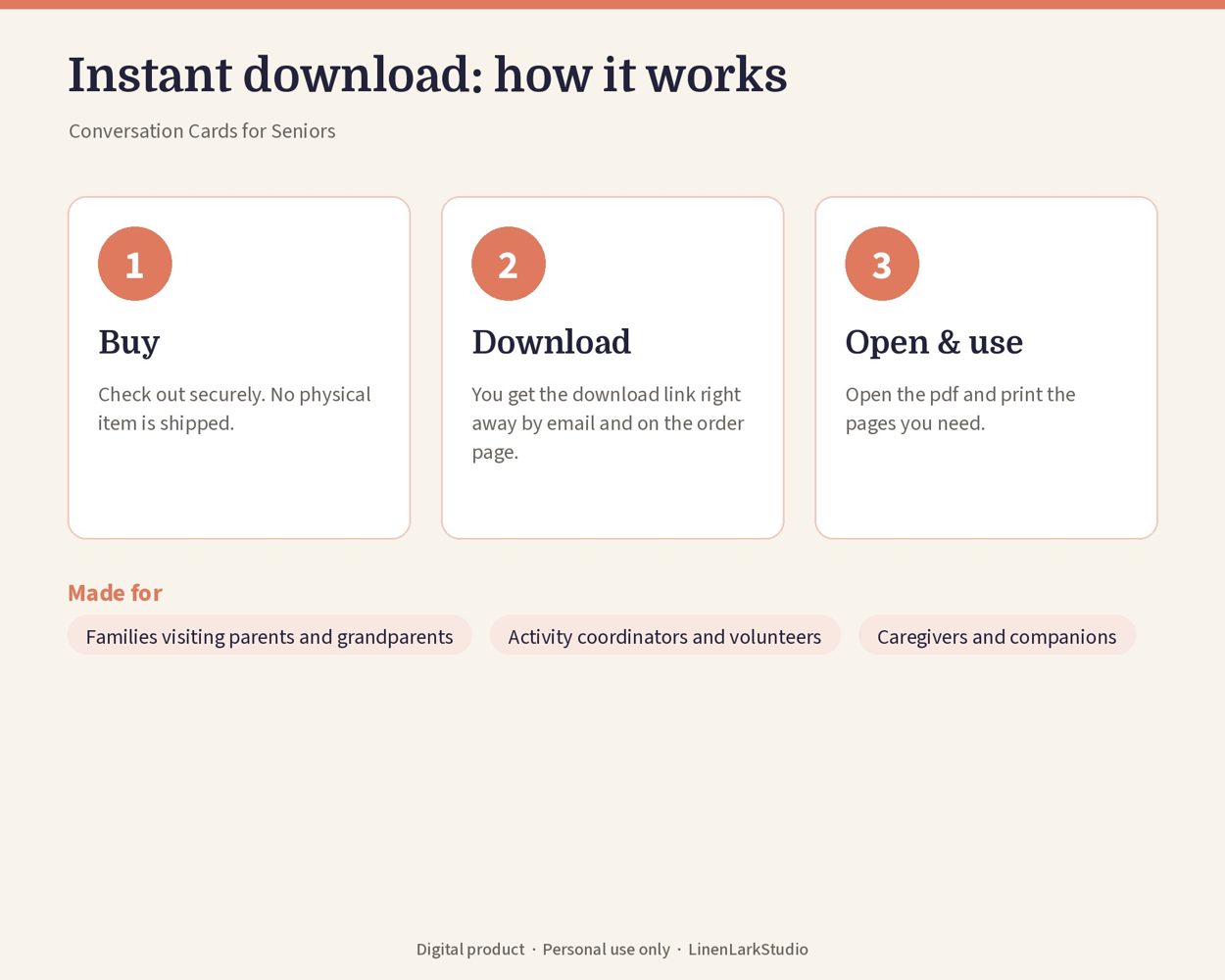1225x980 pixels.
Task: Click the Personal use only footer text
Action: pos(607,949)
